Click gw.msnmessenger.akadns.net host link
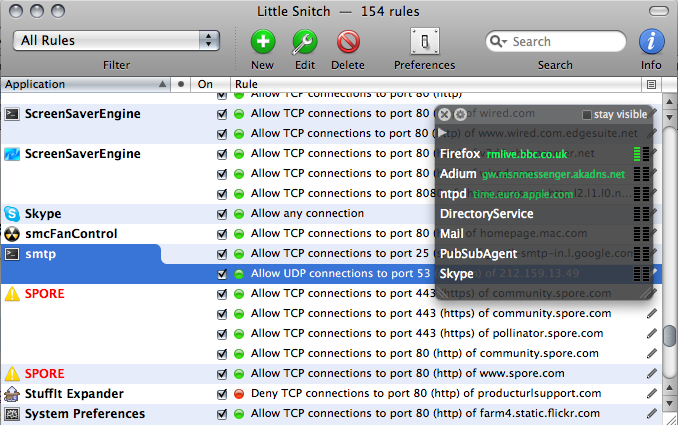Screen dimensions: 678x425 click(x=553, y=174)
